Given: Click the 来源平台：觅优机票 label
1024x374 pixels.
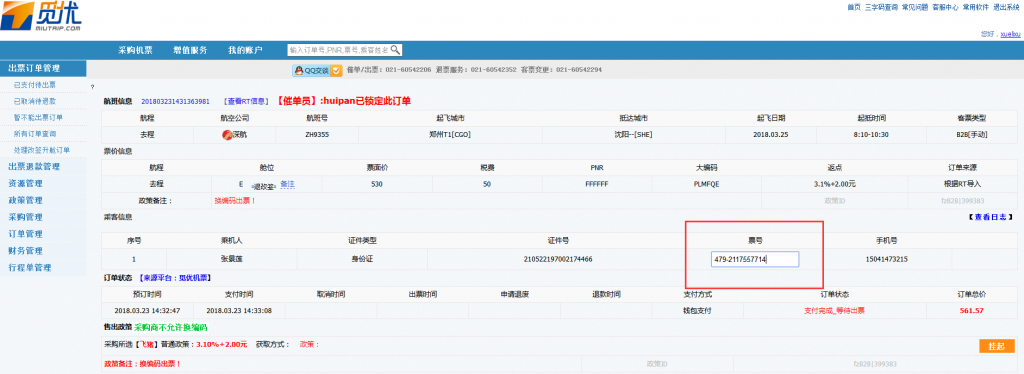Looking at the screenshot, I should tap(174, 277).
